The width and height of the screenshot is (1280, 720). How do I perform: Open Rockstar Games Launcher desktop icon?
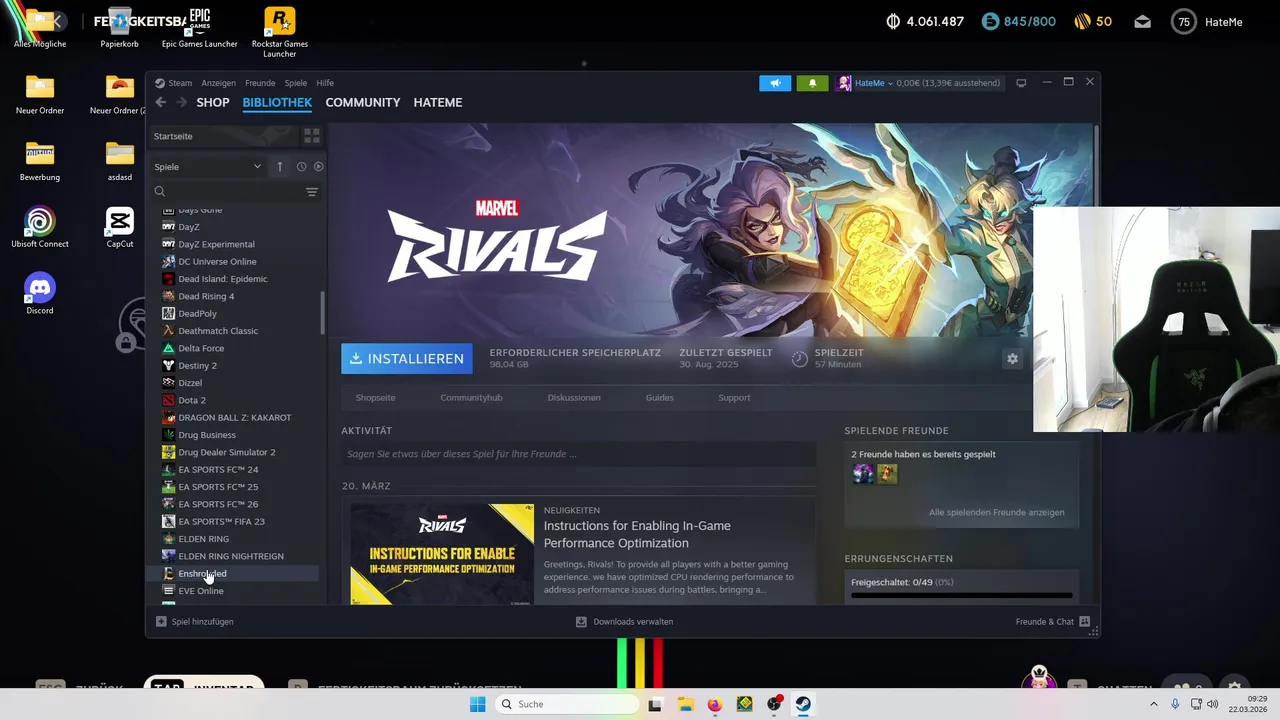(x=280, y=32)
